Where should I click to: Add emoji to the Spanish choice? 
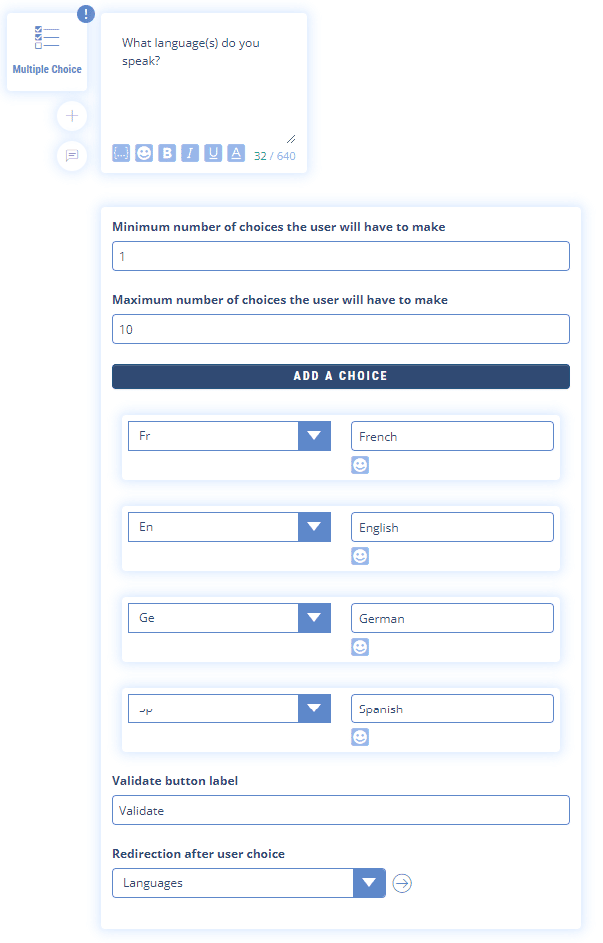click(x=360, y=737)
